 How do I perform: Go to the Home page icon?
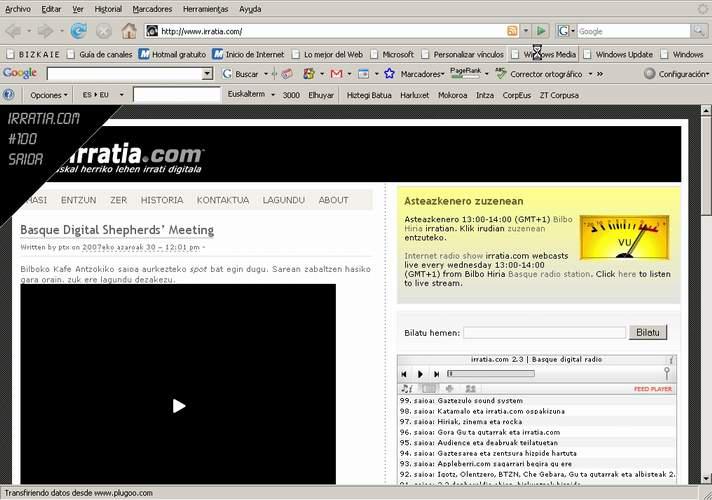coord(129,31)
